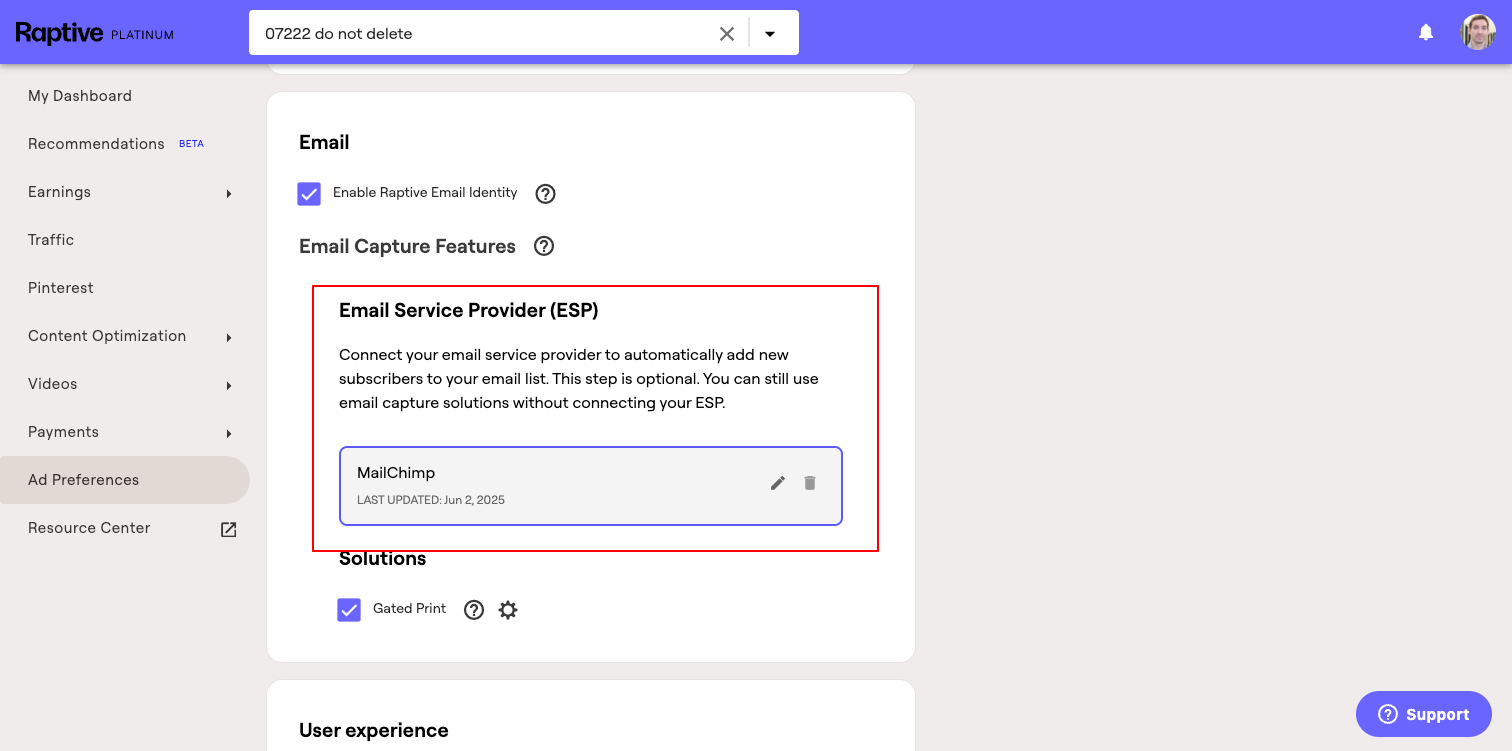1512x751 pixels.
Task: Select the MailChimp provider card
Action: pos(591,486)
